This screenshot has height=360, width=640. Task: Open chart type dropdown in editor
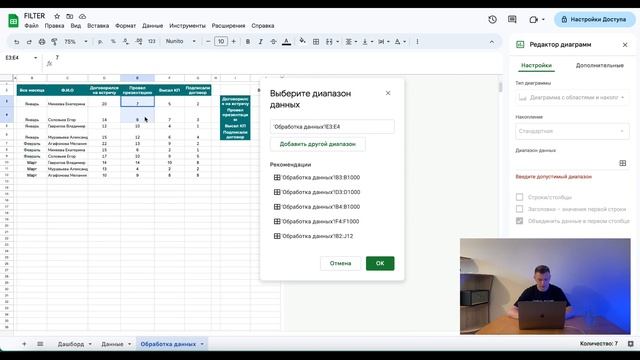tap(572, 98)
